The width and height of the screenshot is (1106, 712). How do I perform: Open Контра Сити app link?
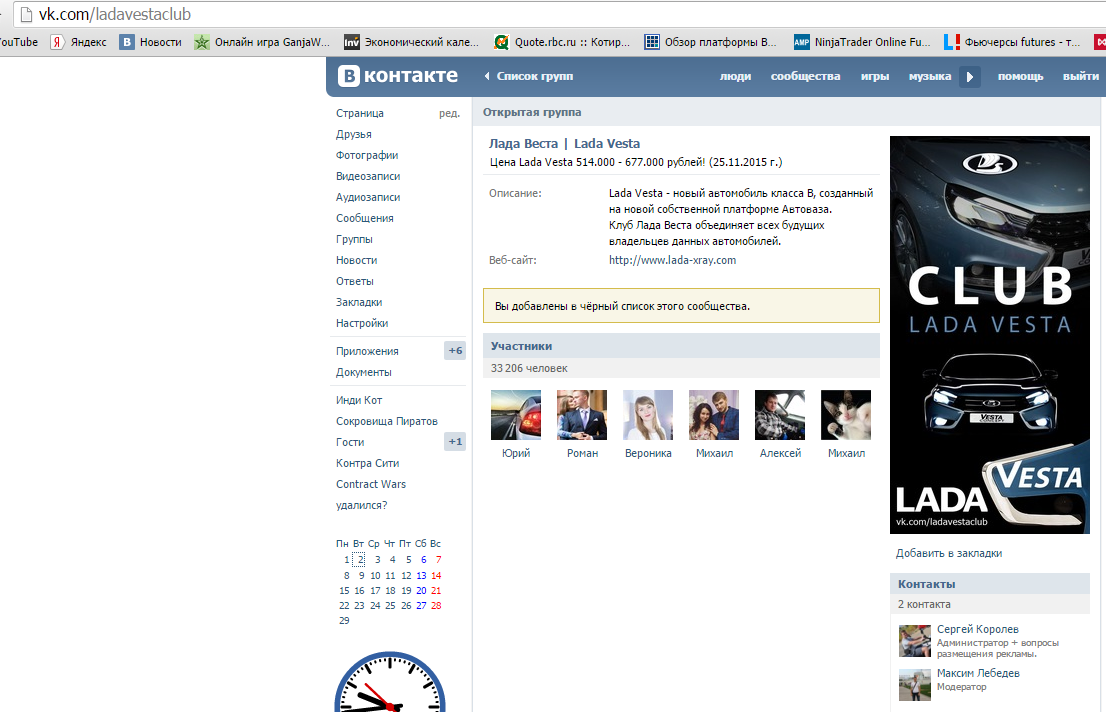[367, 464]
